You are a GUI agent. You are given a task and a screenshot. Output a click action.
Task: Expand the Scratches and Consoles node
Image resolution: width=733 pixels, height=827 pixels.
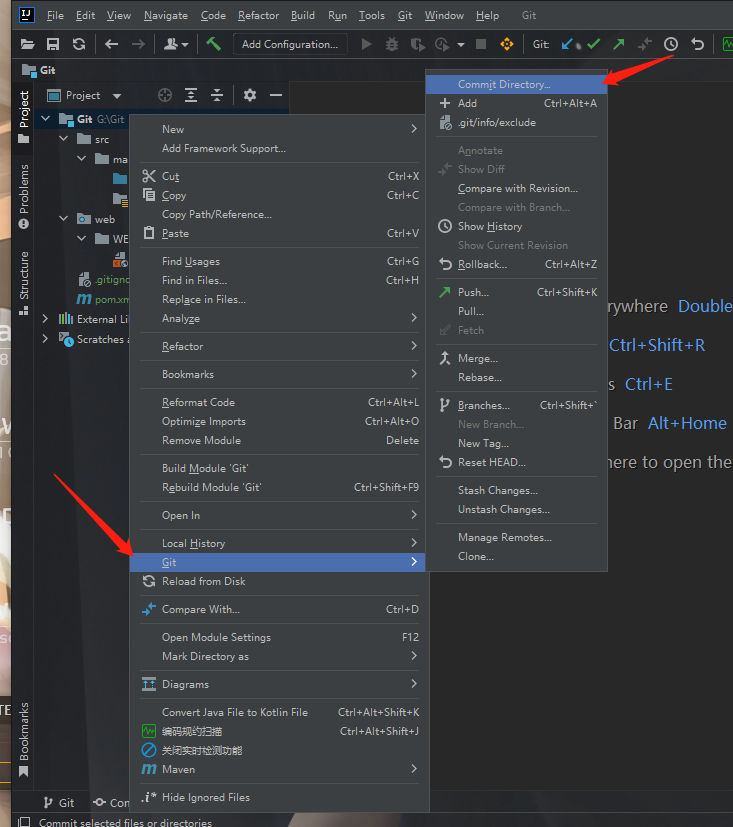45,339
